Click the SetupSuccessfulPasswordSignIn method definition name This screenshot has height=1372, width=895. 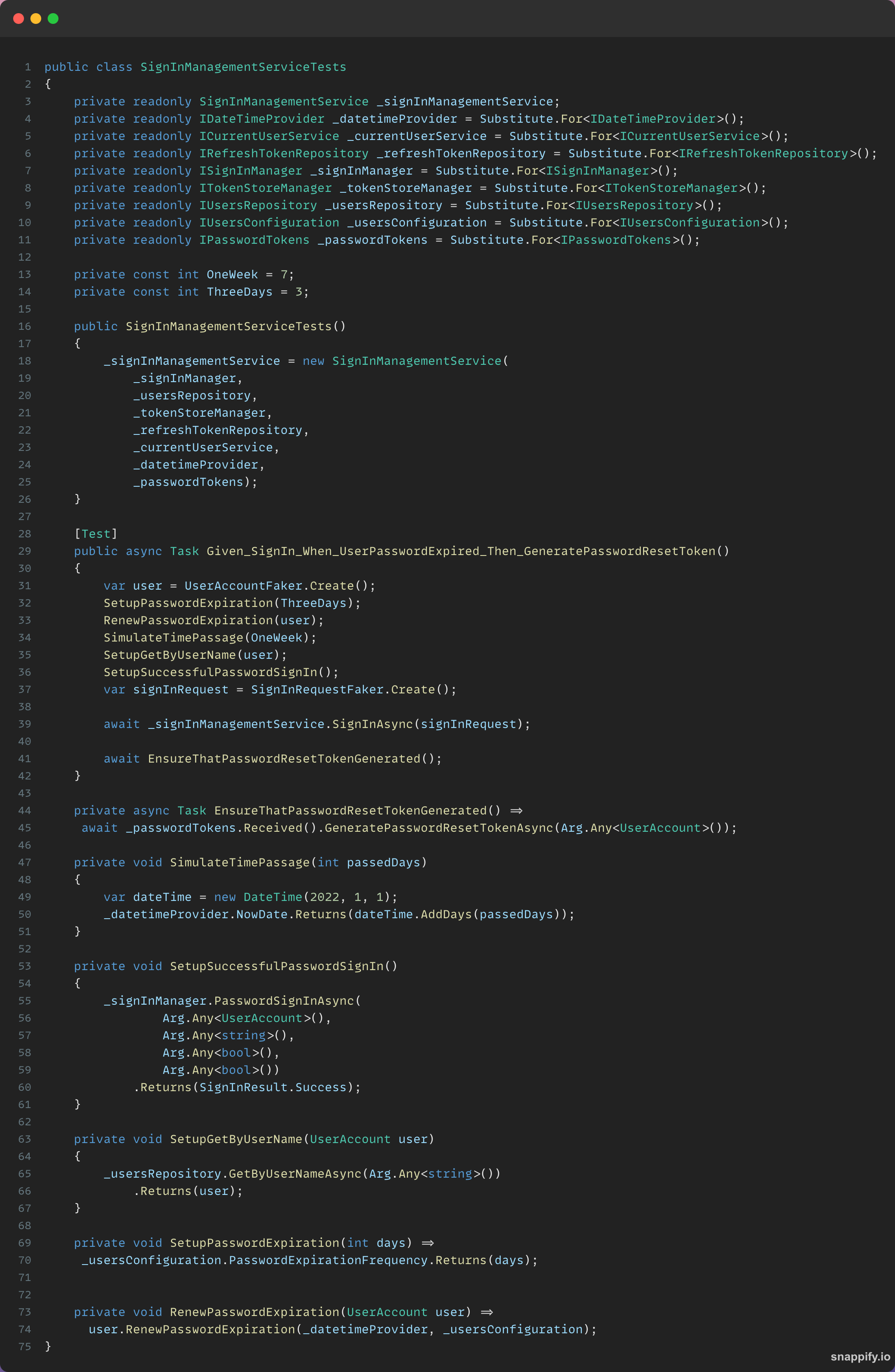277,966
